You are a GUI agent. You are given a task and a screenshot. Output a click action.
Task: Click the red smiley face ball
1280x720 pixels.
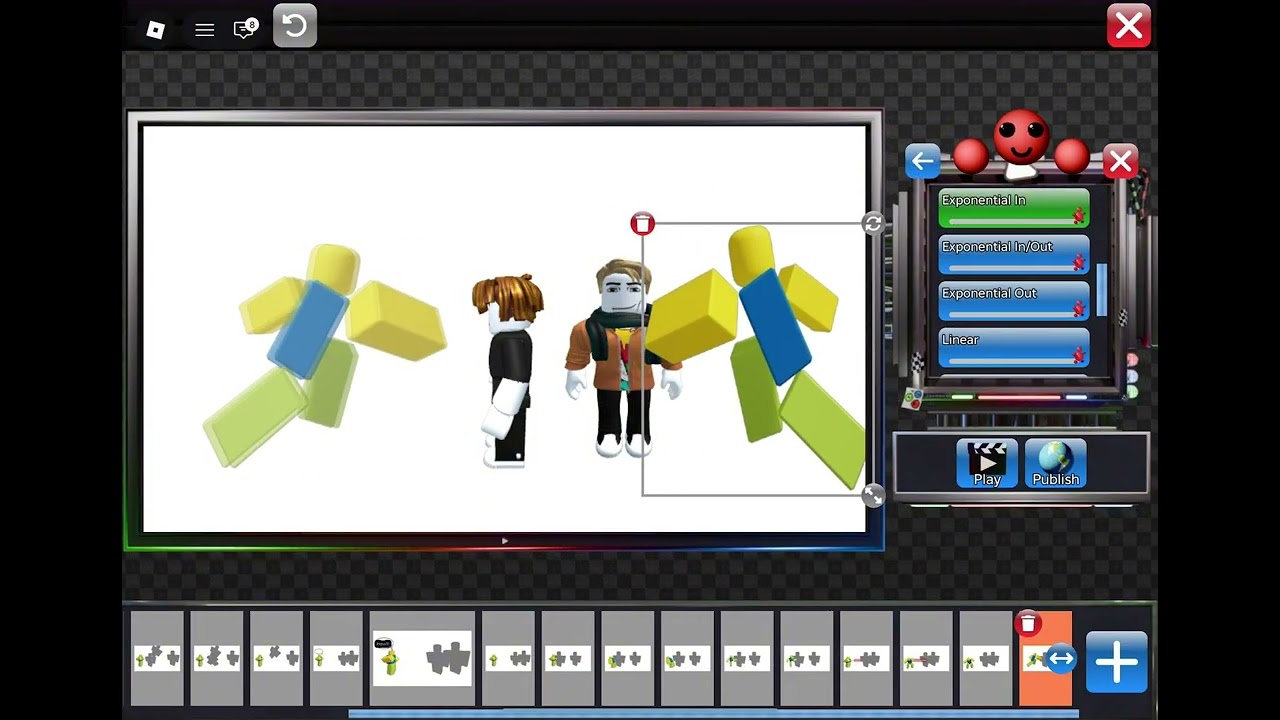(x=1021, y=137)
